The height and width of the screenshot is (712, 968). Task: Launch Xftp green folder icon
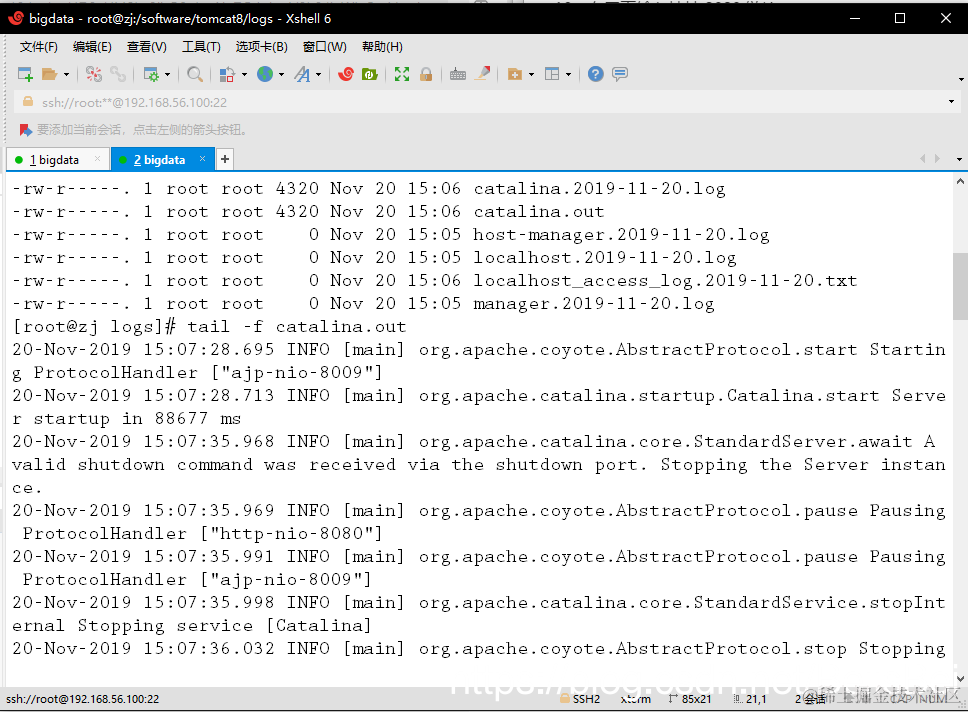click(x=370, y=74)
